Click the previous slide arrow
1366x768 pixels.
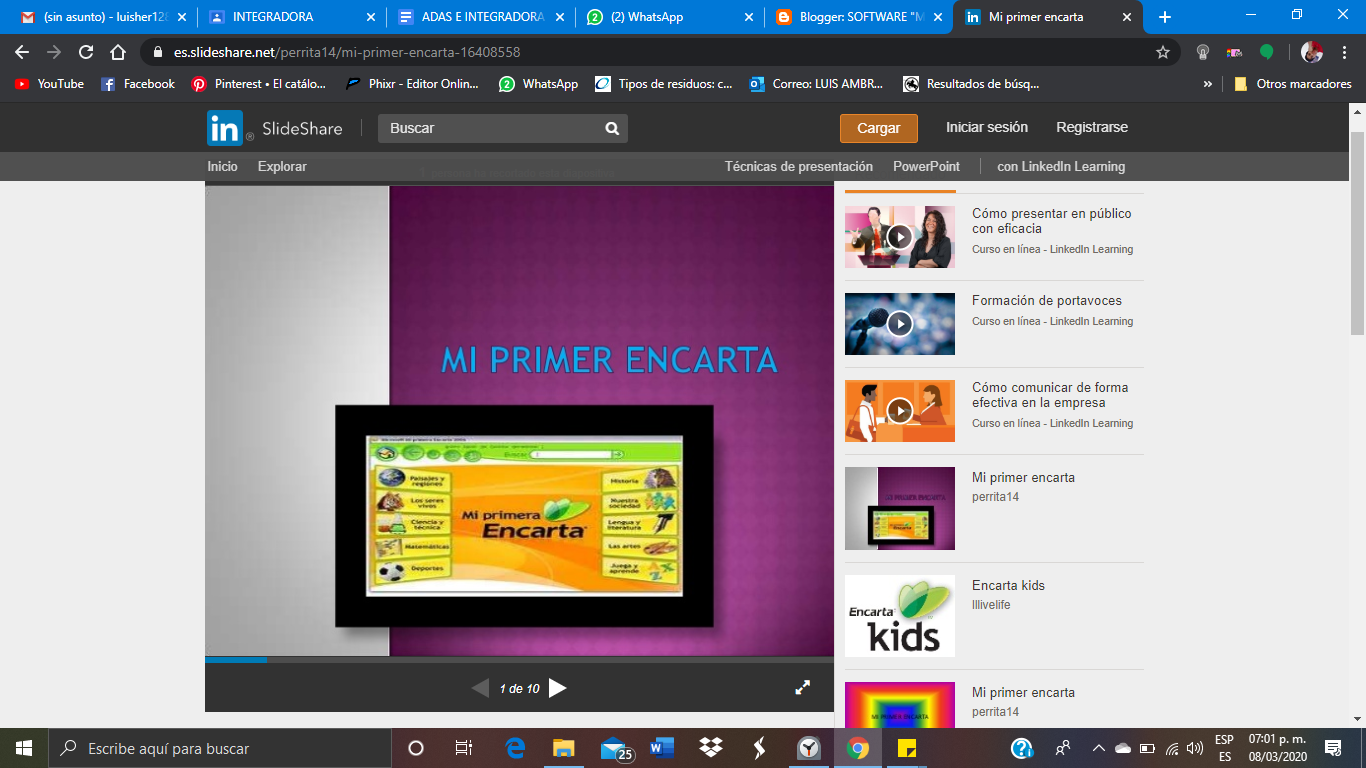tap(479, 688)
